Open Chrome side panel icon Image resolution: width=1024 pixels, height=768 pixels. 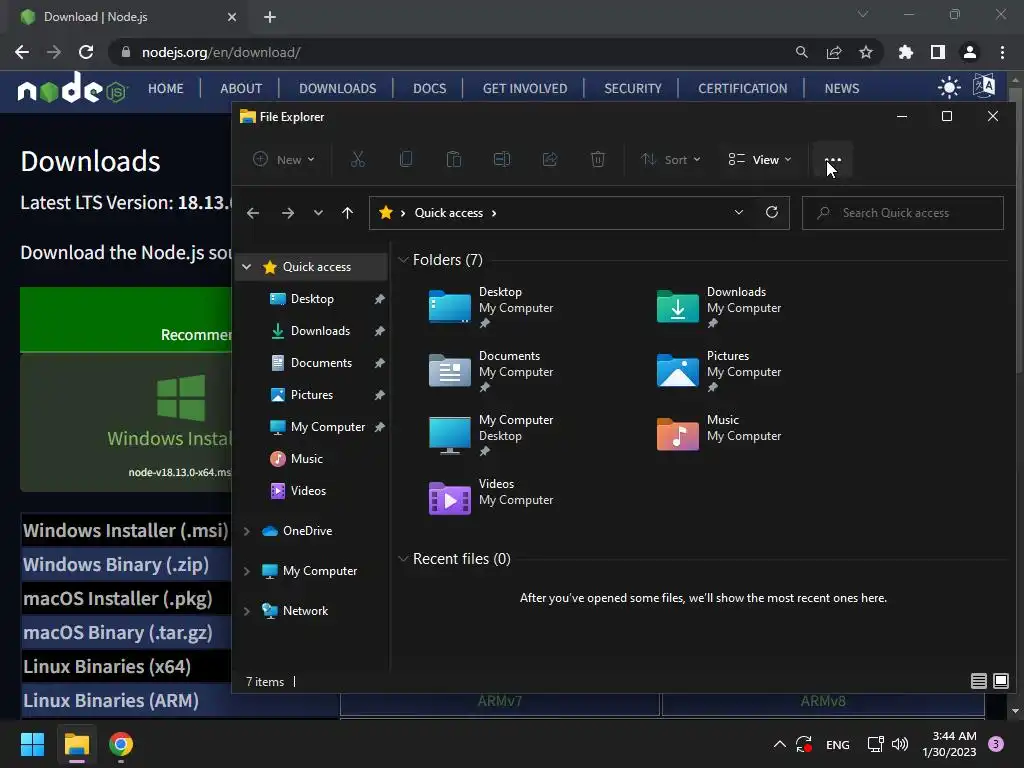(937, 52)
